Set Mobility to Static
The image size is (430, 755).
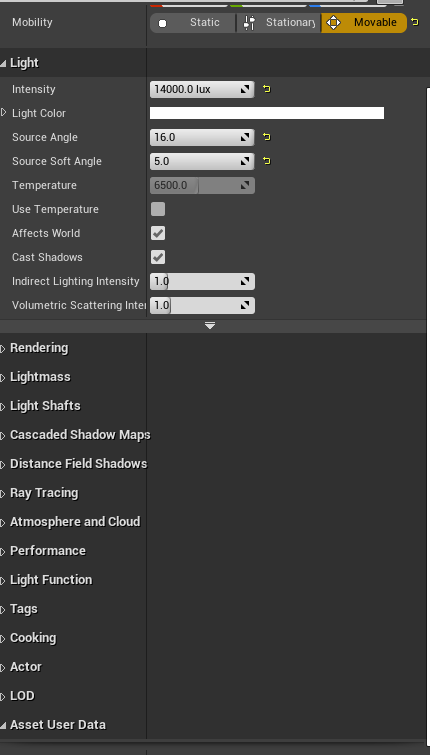pos(194,23)
